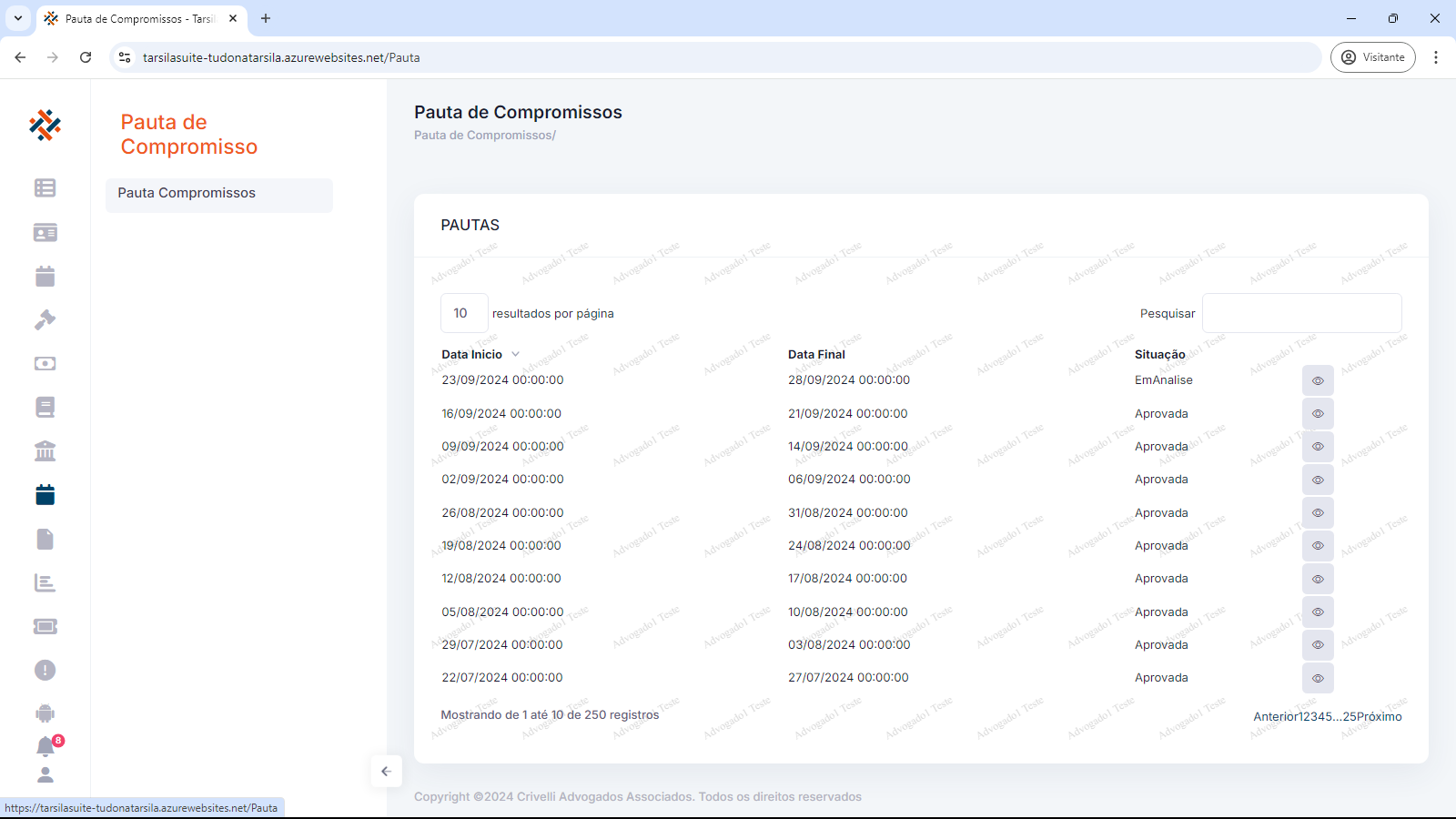
Task: Open the bank building icon in sidebar
Action: pos(45,451)
